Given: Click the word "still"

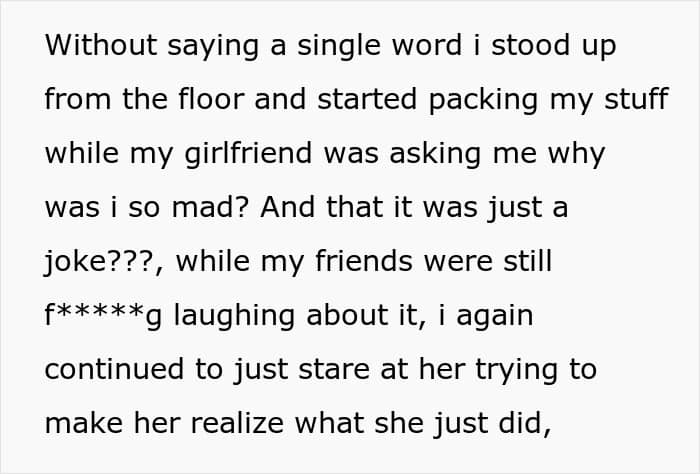Looking at the screenshot, I should click(x=528, y=261).
